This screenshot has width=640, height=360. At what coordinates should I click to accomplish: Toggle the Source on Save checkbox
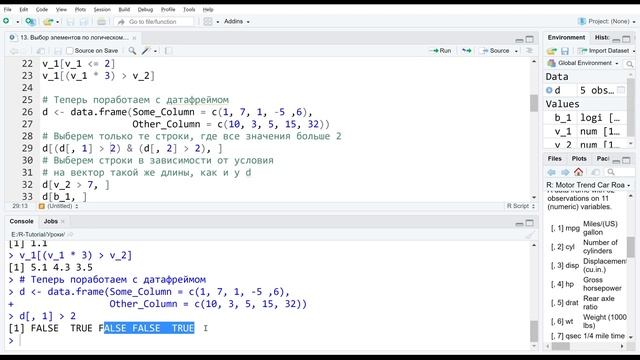[70, 51]
